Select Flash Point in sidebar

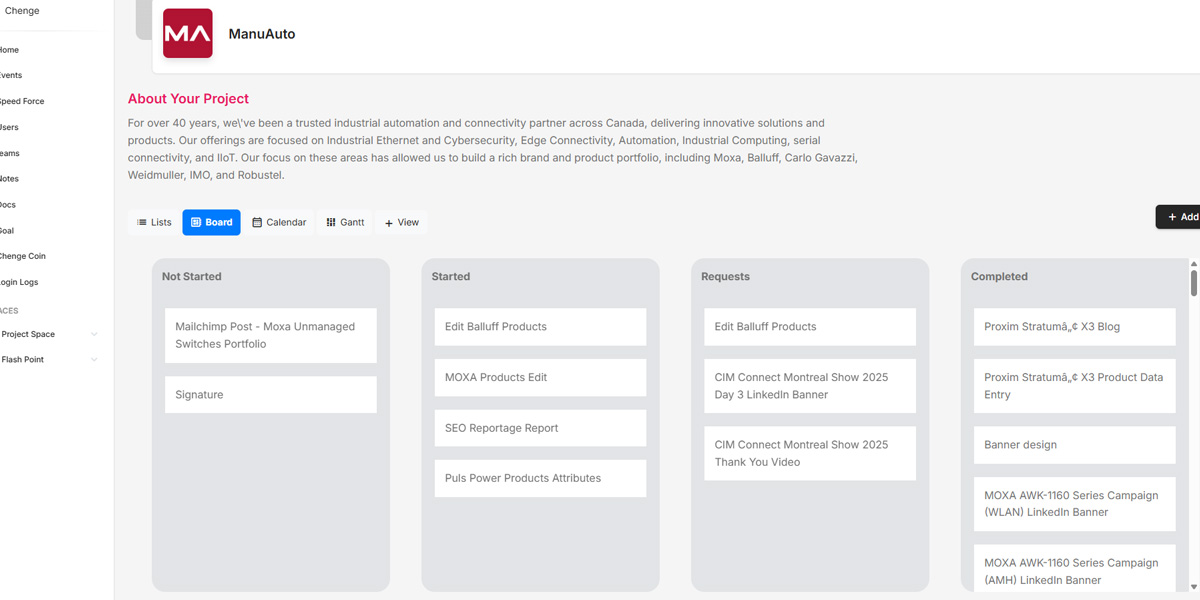tap(22, 360)
